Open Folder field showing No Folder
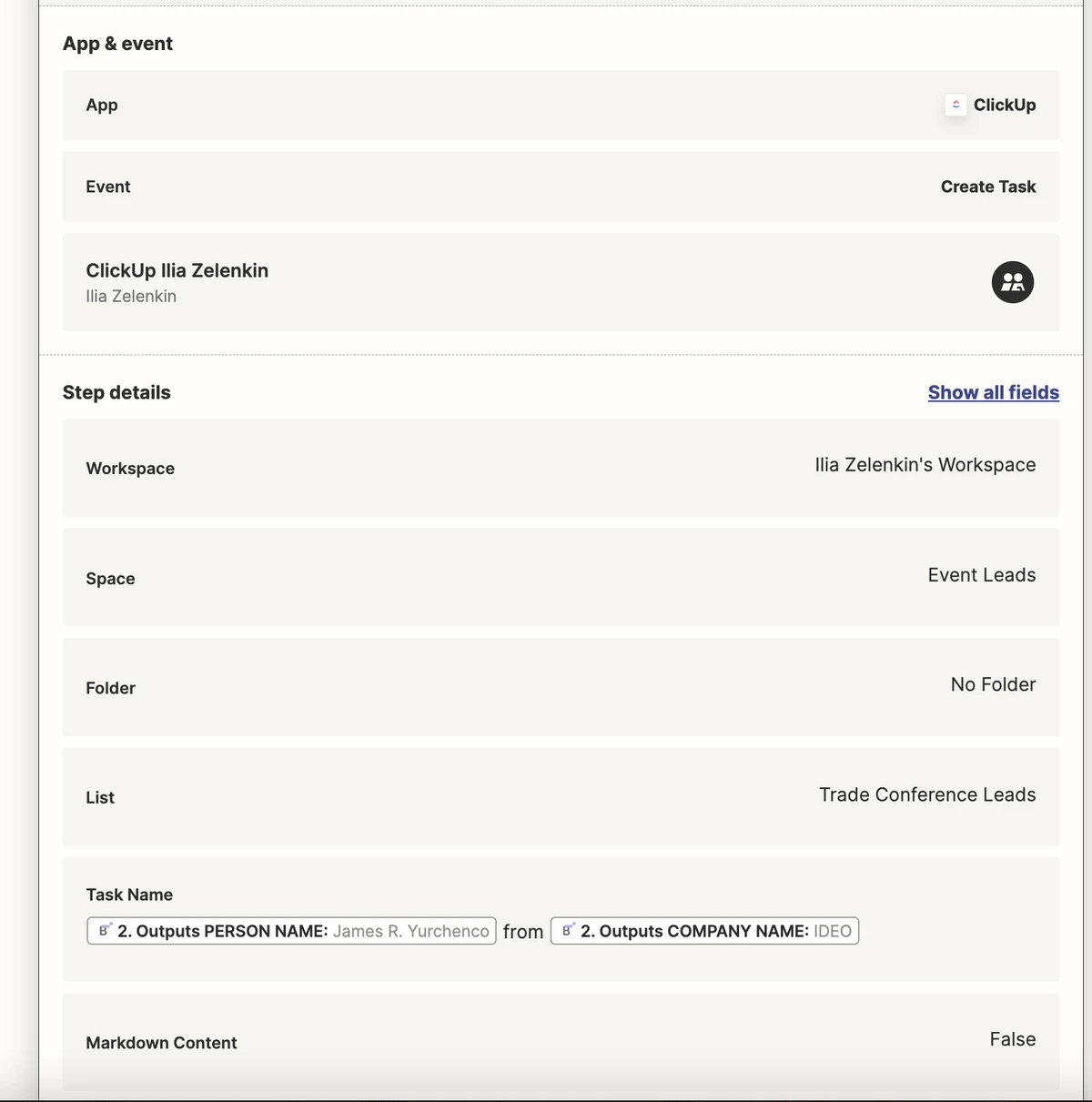1092x1102 pixels. (x=561, y=687)
